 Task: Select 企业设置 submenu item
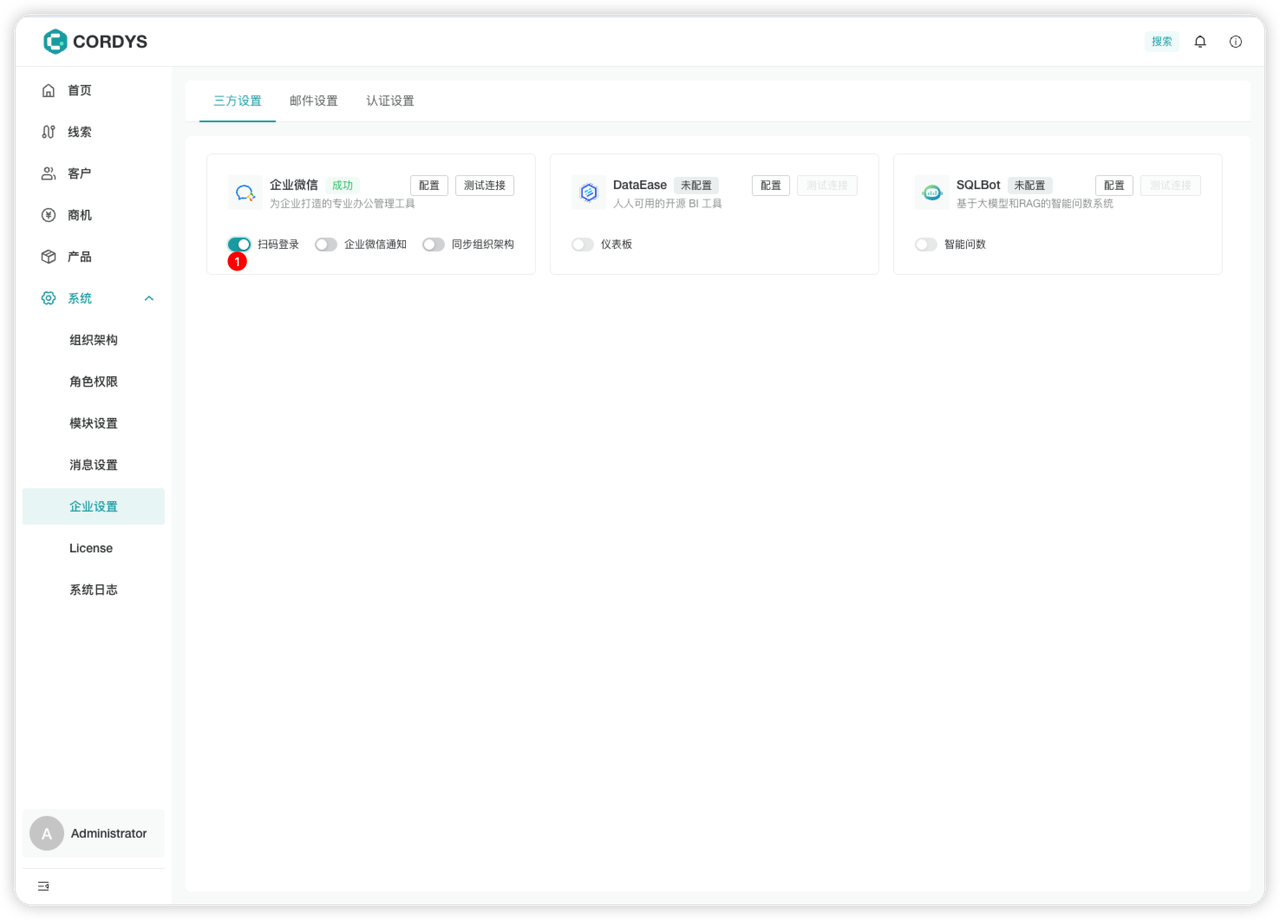(94, 507)
